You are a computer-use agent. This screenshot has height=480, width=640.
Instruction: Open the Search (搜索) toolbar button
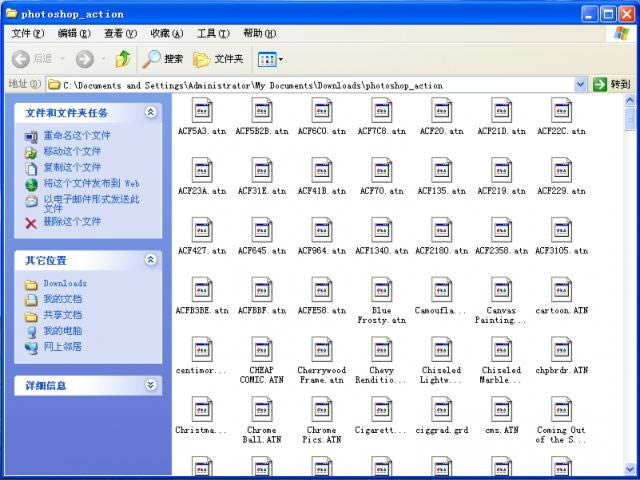[x=162, y=59]
